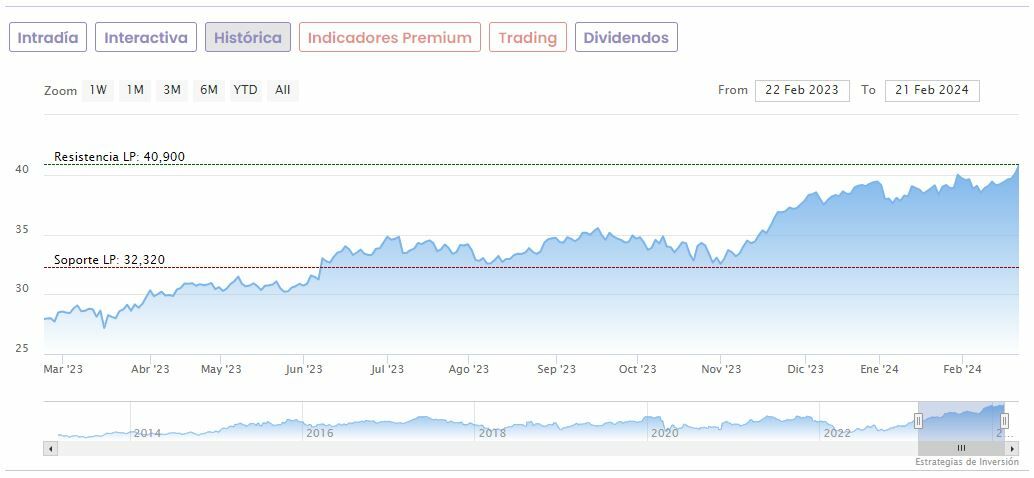The height and width of the screenshot is (478, 1034).
Task: Click the navigator left scroll arrow
Action: (x=49, y=448)
